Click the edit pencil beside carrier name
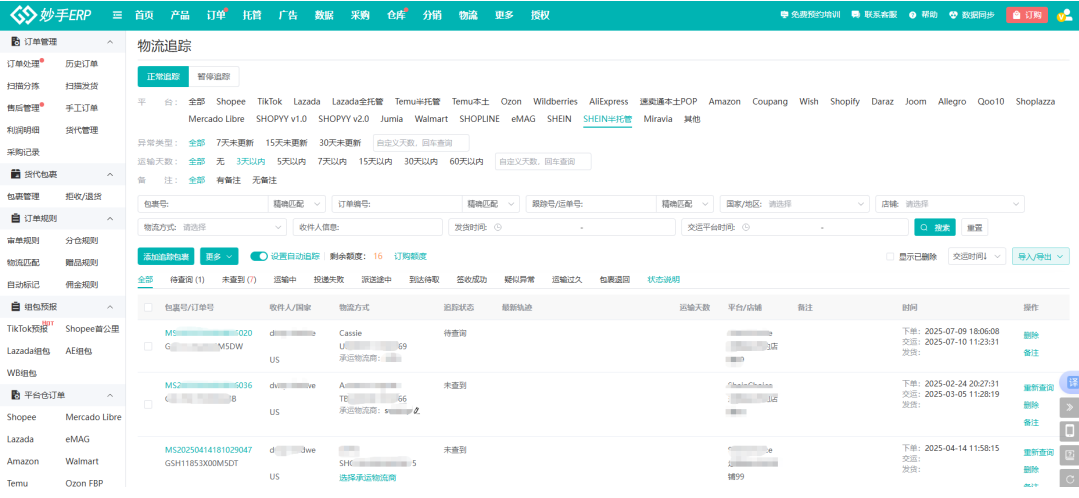Image resolution: width=1079 pixels, height=498 pixels. (x=416, y=411)
